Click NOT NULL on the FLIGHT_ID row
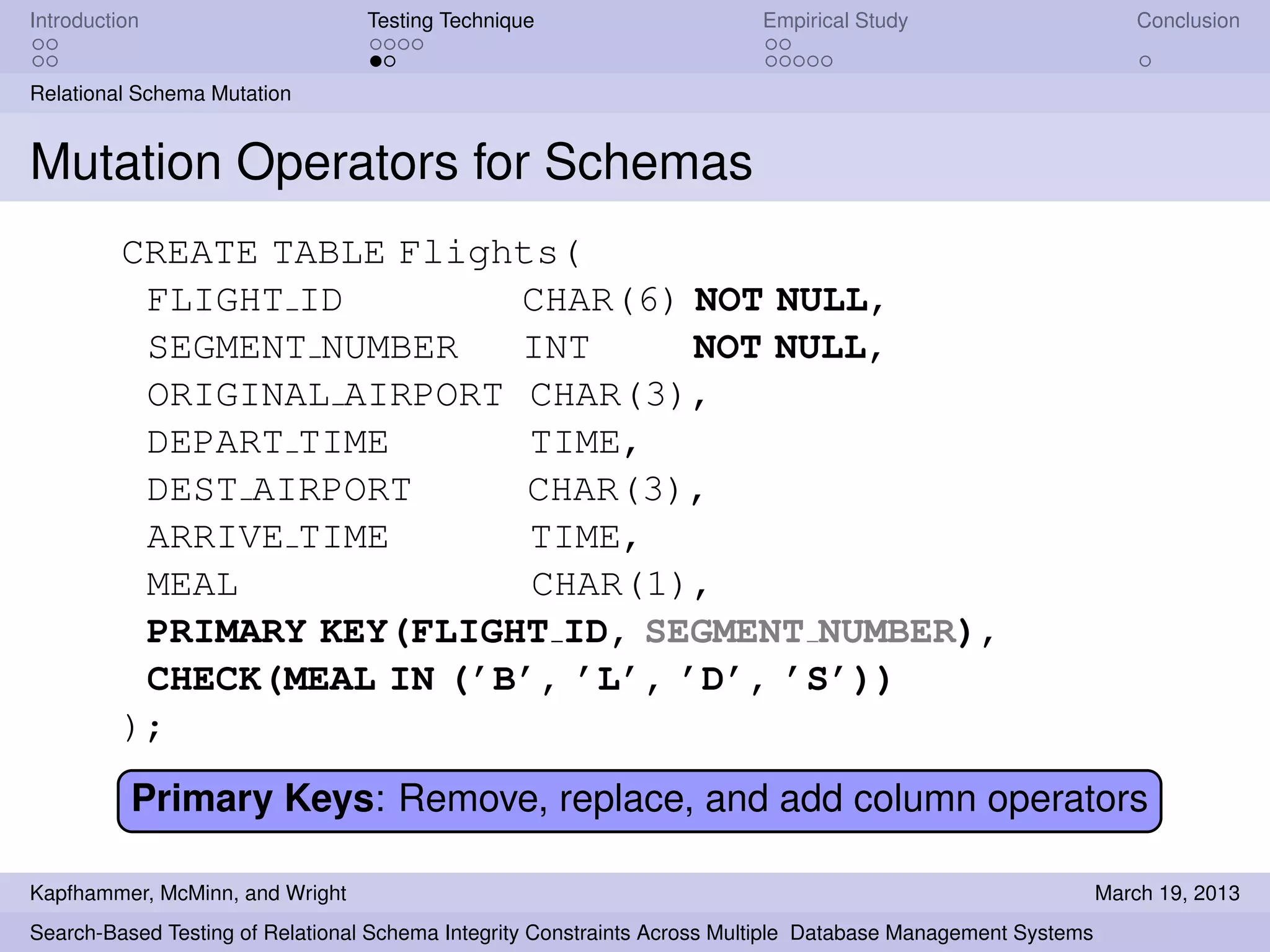The image size is (1270, 952). [788, 301]
